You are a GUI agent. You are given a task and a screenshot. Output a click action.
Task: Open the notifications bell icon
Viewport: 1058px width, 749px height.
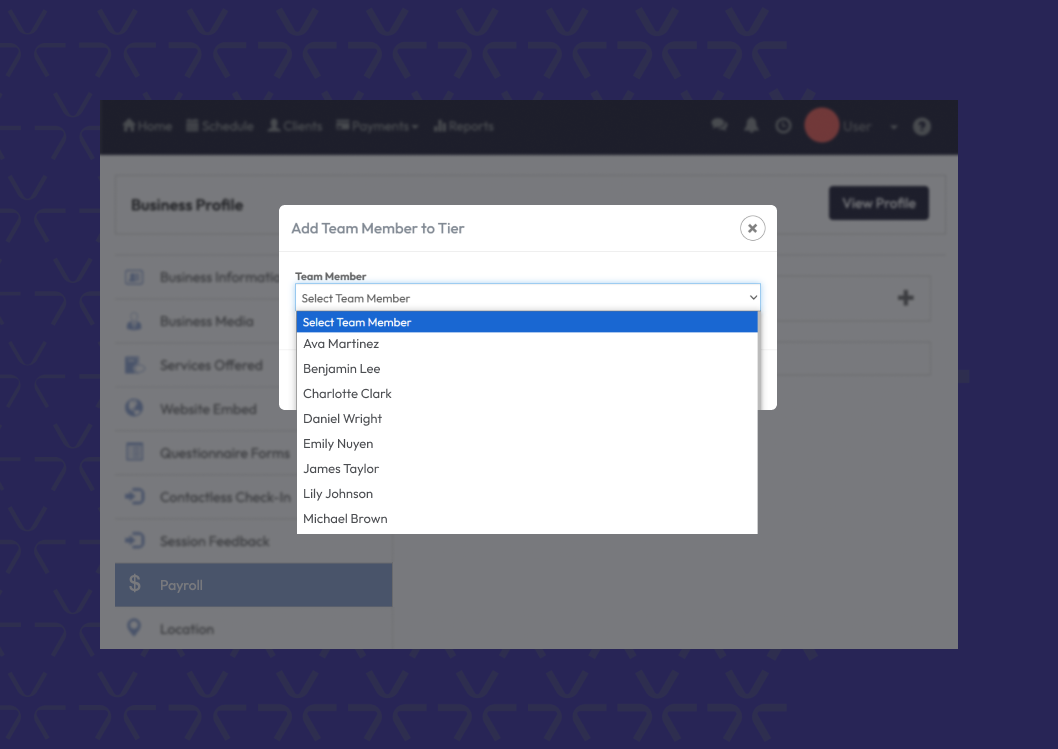(751, 126)
